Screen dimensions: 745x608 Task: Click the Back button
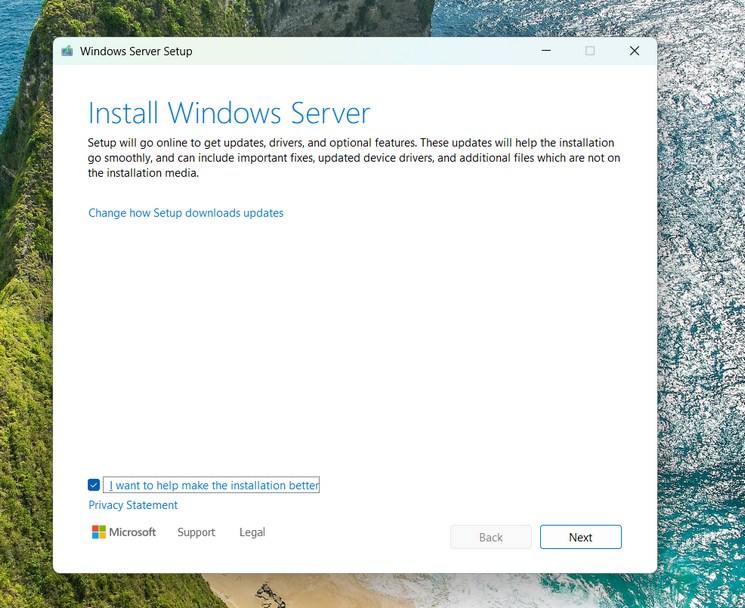click(491, 537)
